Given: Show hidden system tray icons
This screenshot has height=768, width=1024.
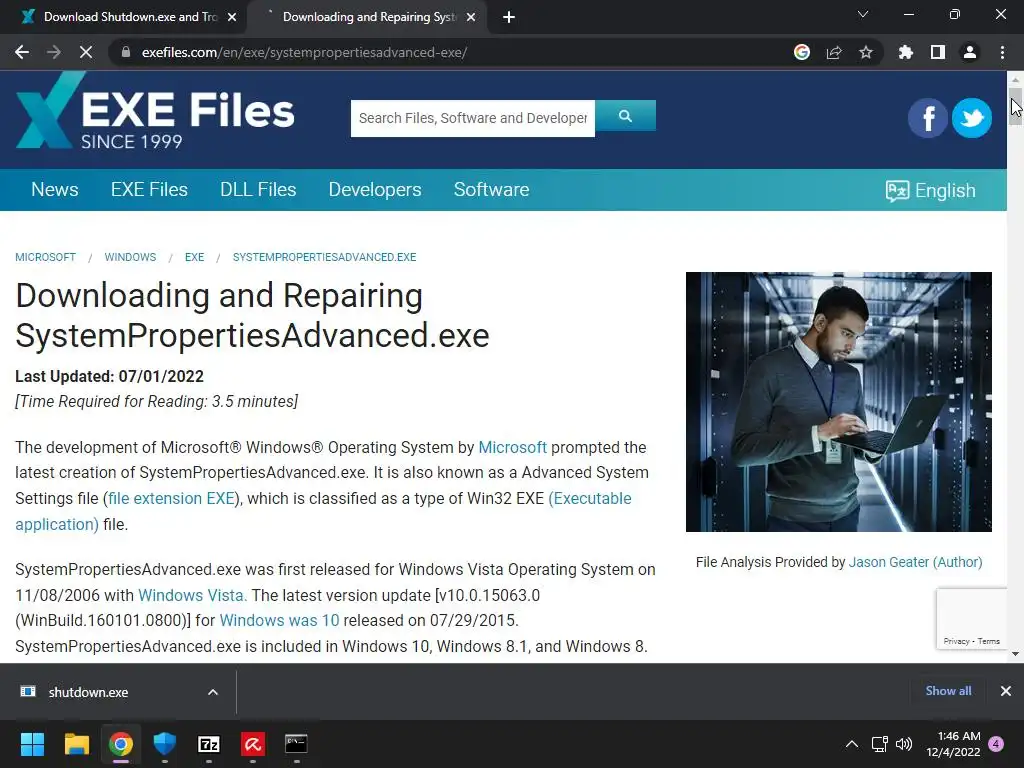Looking at the screenshot, I should pos(852,744).
